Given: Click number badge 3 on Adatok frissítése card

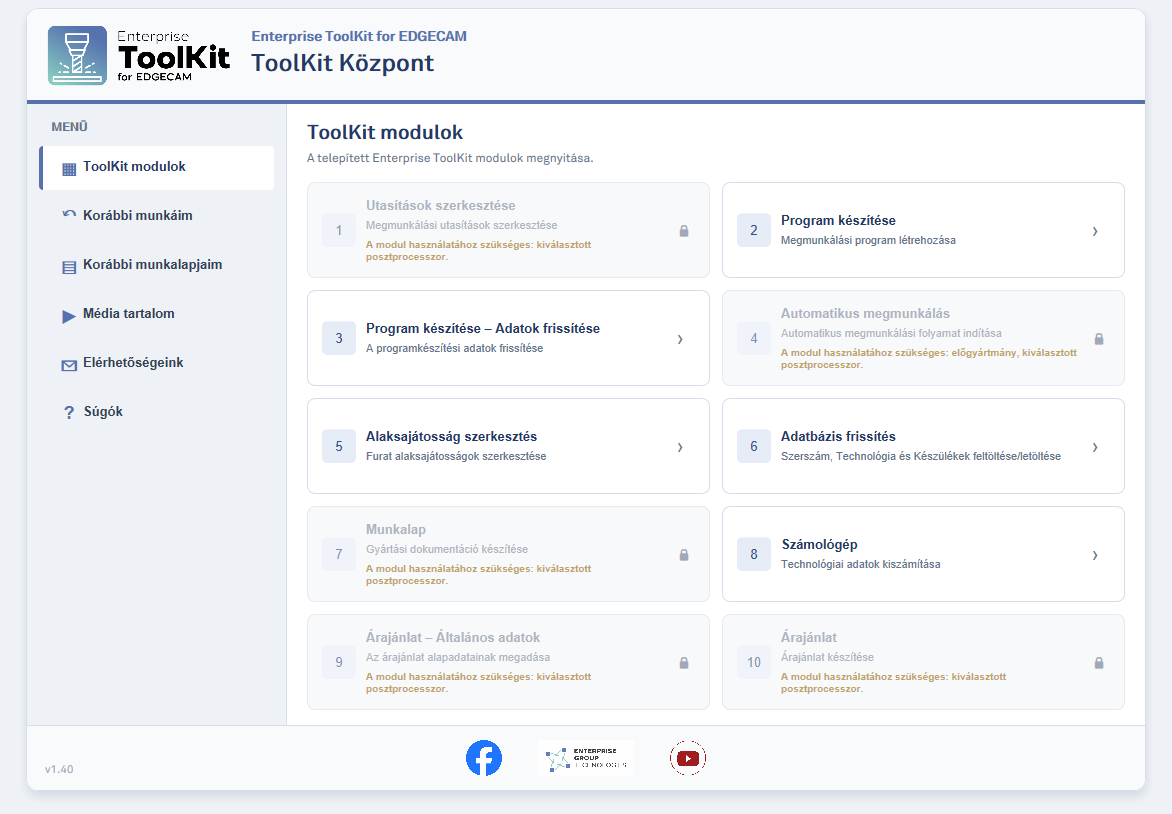Looking at the screenshot, I should 339,339.
